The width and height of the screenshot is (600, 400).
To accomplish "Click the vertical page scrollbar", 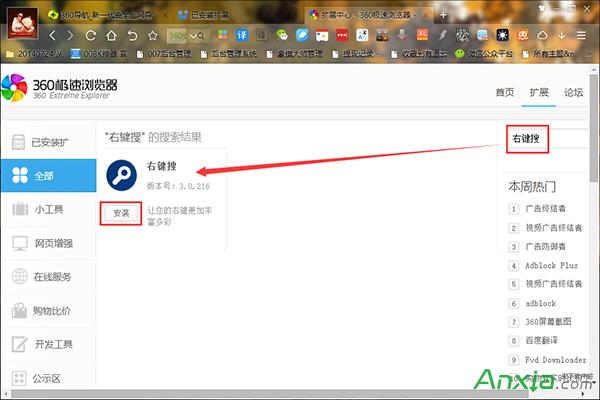I will click(x=594, y=130).
